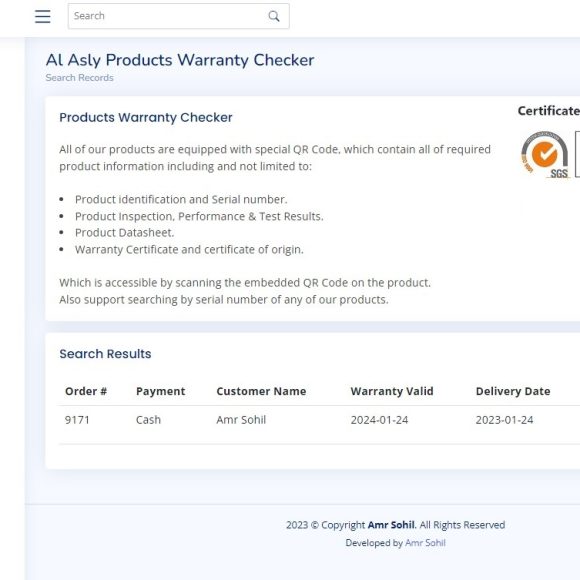Select warranty date 2024-01-24 cell
The height and width of the screenshot is (580, 580).
(379, 420)
